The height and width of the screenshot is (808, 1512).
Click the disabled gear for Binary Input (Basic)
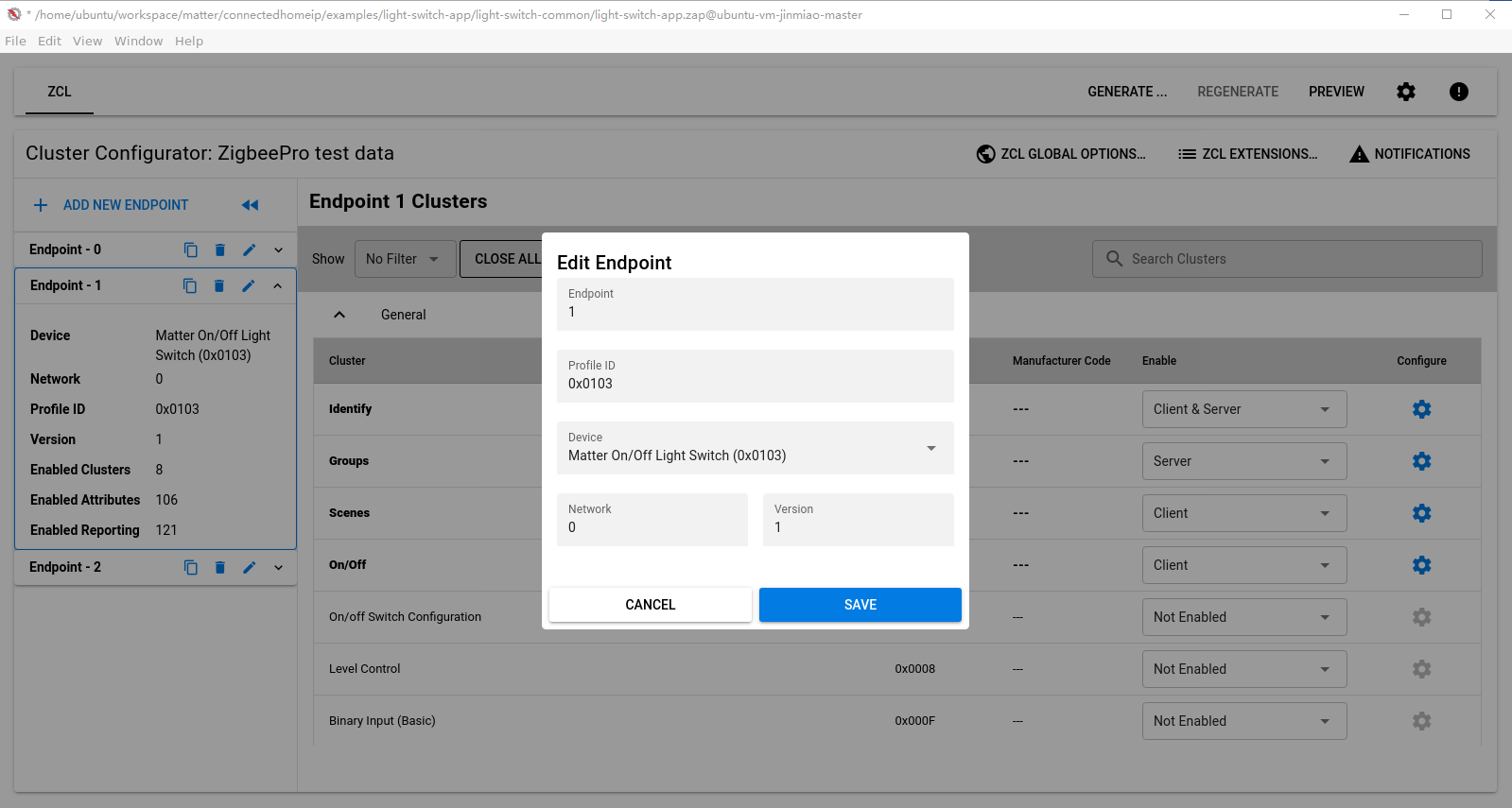coord(1421,721)
